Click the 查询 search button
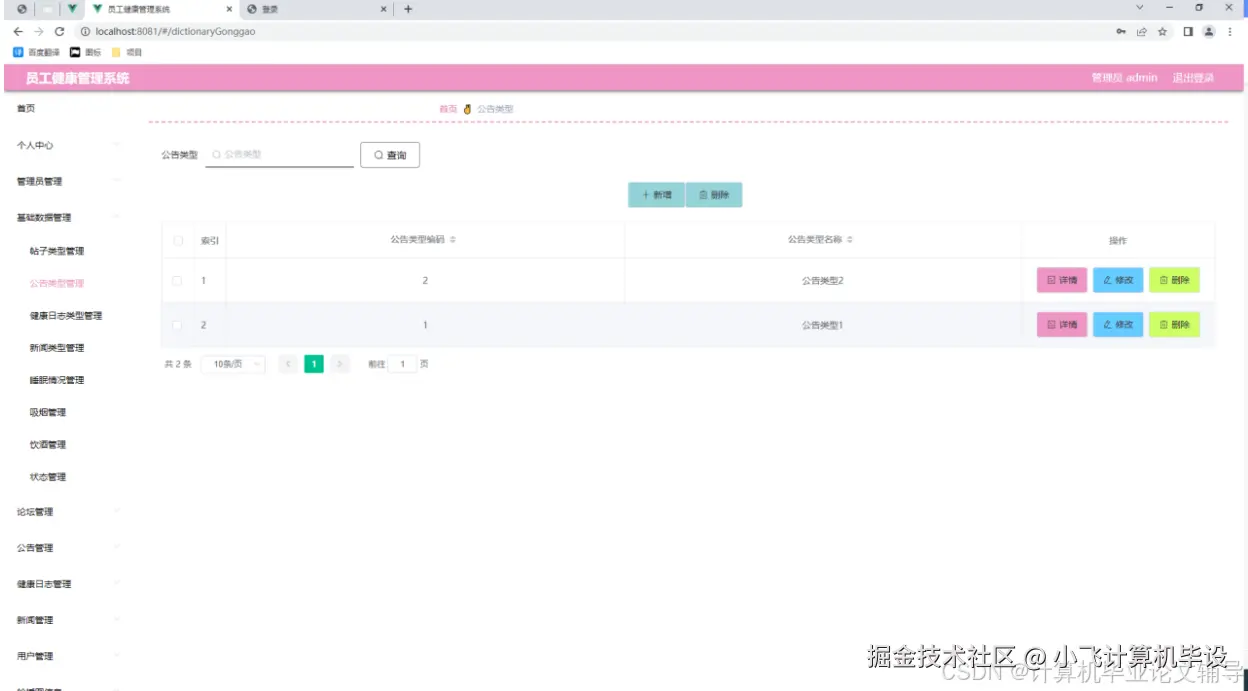Image resolution: width=1248 pixels, height=691 pixels. coord(390,155)
